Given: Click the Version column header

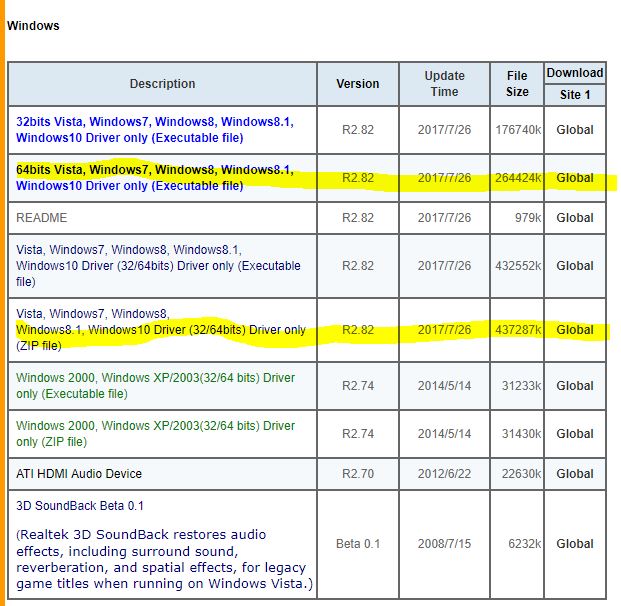Looking at the screenshot, I should (x=358, y=84).
